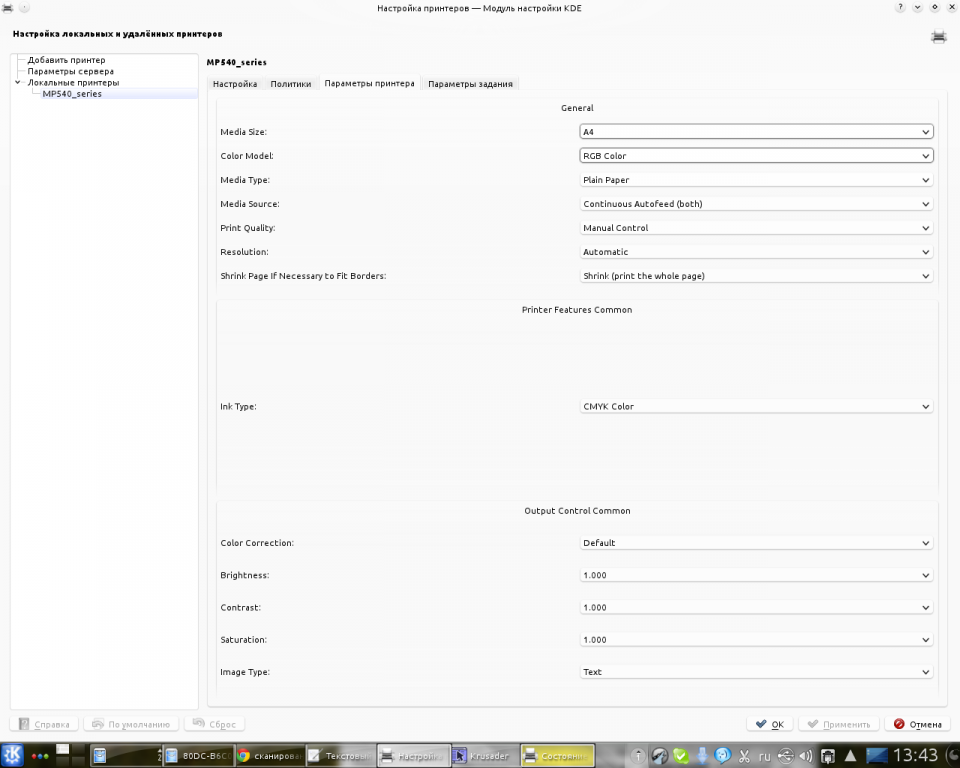Open the Image Type dropdown (Text)
The image size is (960, 768).
(x=756, y=672)
